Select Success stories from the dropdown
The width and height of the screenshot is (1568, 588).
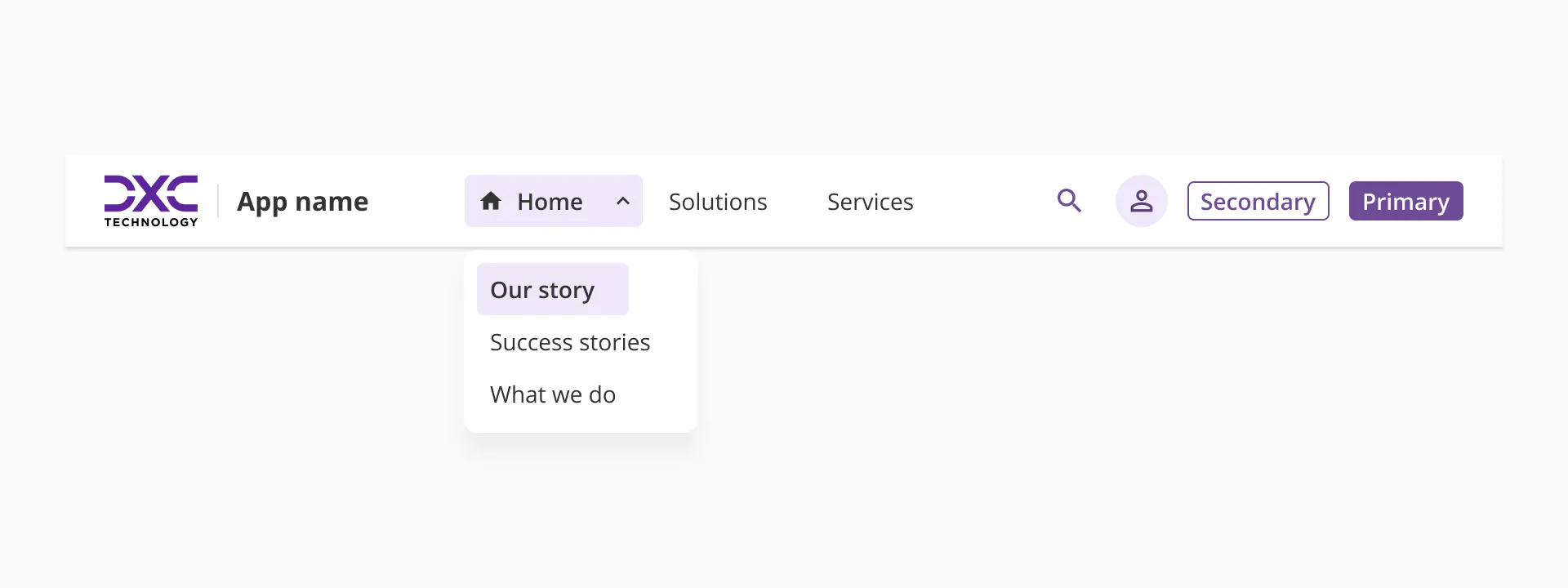pos(570,341)
